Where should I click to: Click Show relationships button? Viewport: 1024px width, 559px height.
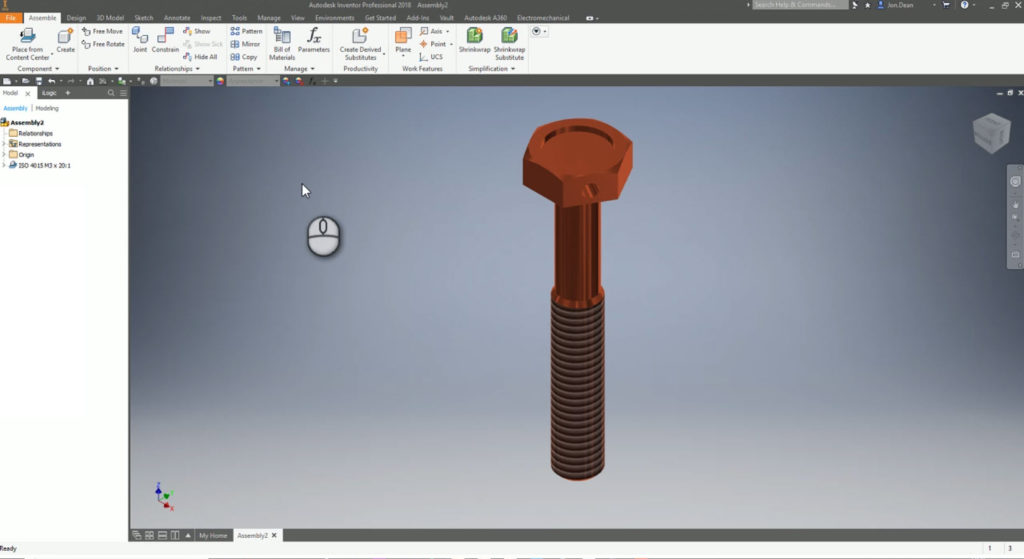197,31
